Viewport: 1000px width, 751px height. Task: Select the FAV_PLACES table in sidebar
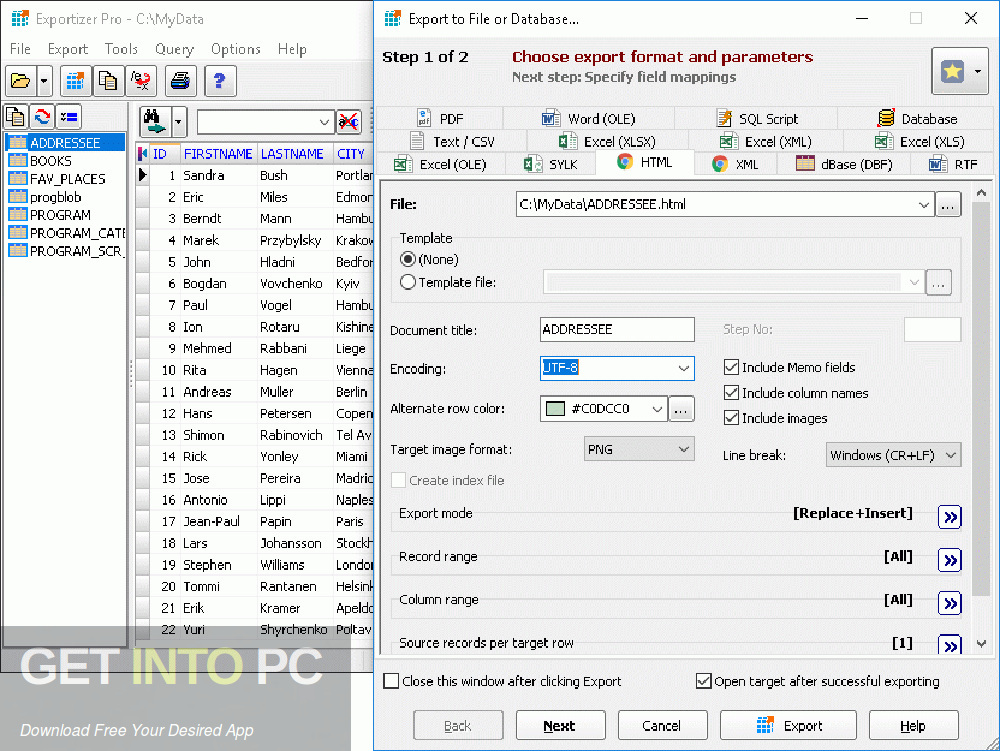click(x=67, y=179)
